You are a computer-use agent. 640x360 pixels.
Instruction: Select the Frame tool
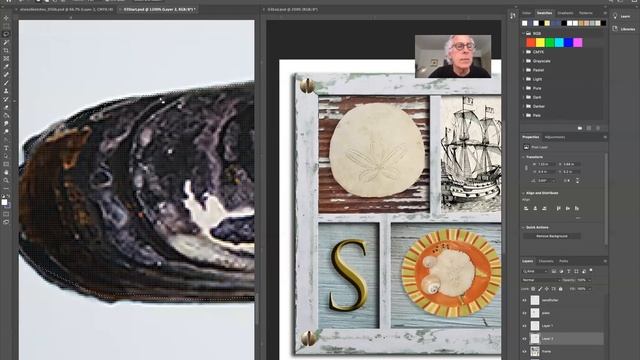click(x=6, y=59)
